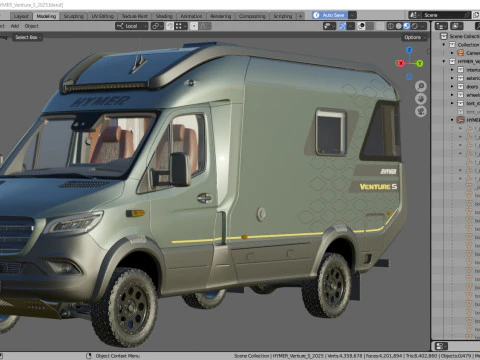Image resolution: width=480 pixels, height=360 pixels.
Task: Expand the interior collection
Action: click(x=452, y=70)
